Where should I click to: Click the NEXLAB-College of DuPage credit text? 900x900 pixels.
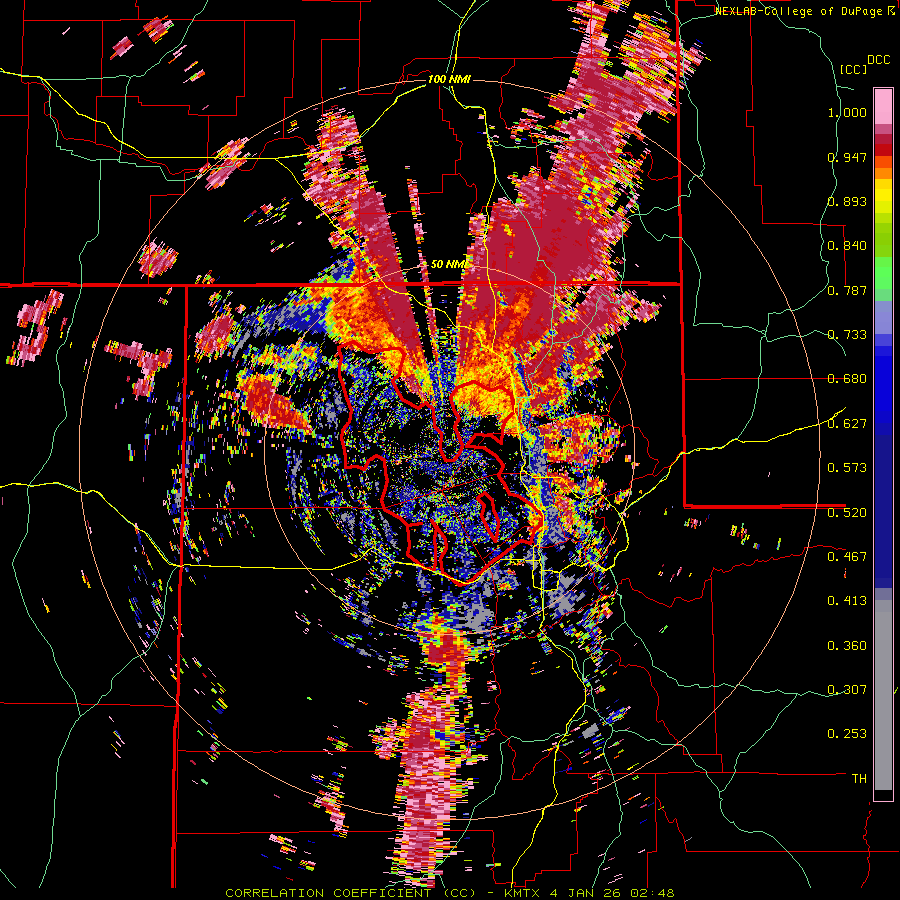click(x=800, y=11)
